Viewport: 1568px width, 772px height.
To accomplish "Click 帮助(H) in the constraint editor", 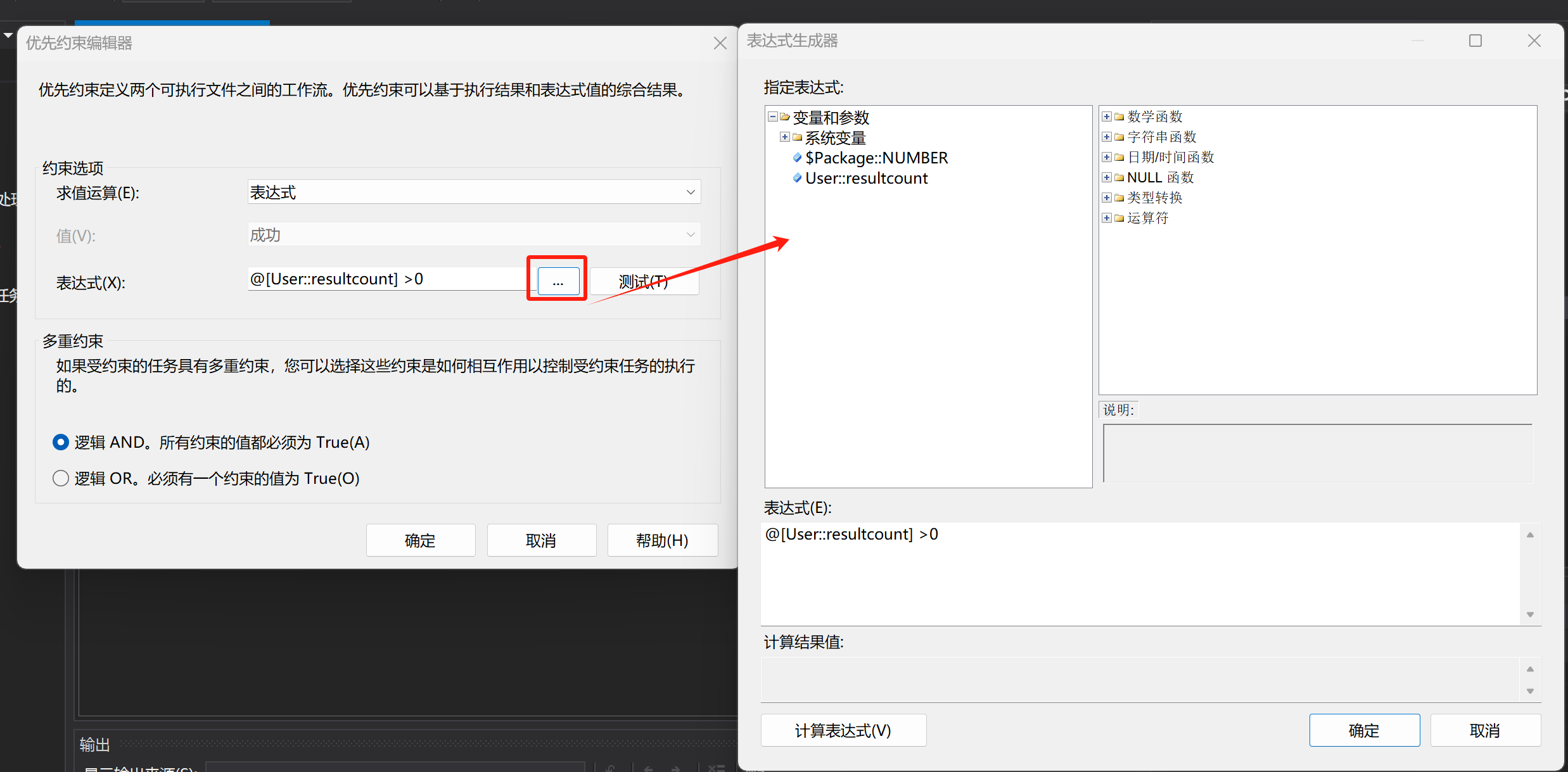I will pos(662,540).
